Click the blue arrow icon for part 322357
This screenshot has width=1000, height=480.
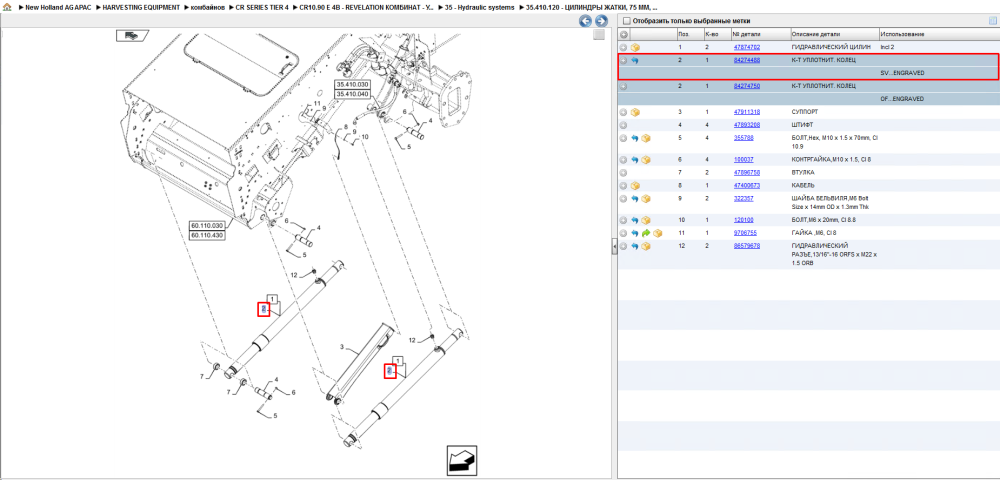pyautogui.click(x=635, y=199)
